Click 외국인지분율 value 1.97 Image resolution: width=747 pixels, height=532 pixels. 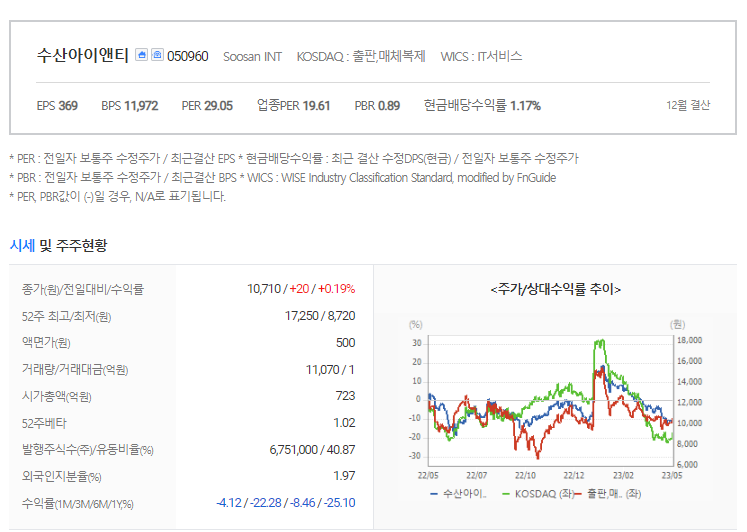[344, 476]
